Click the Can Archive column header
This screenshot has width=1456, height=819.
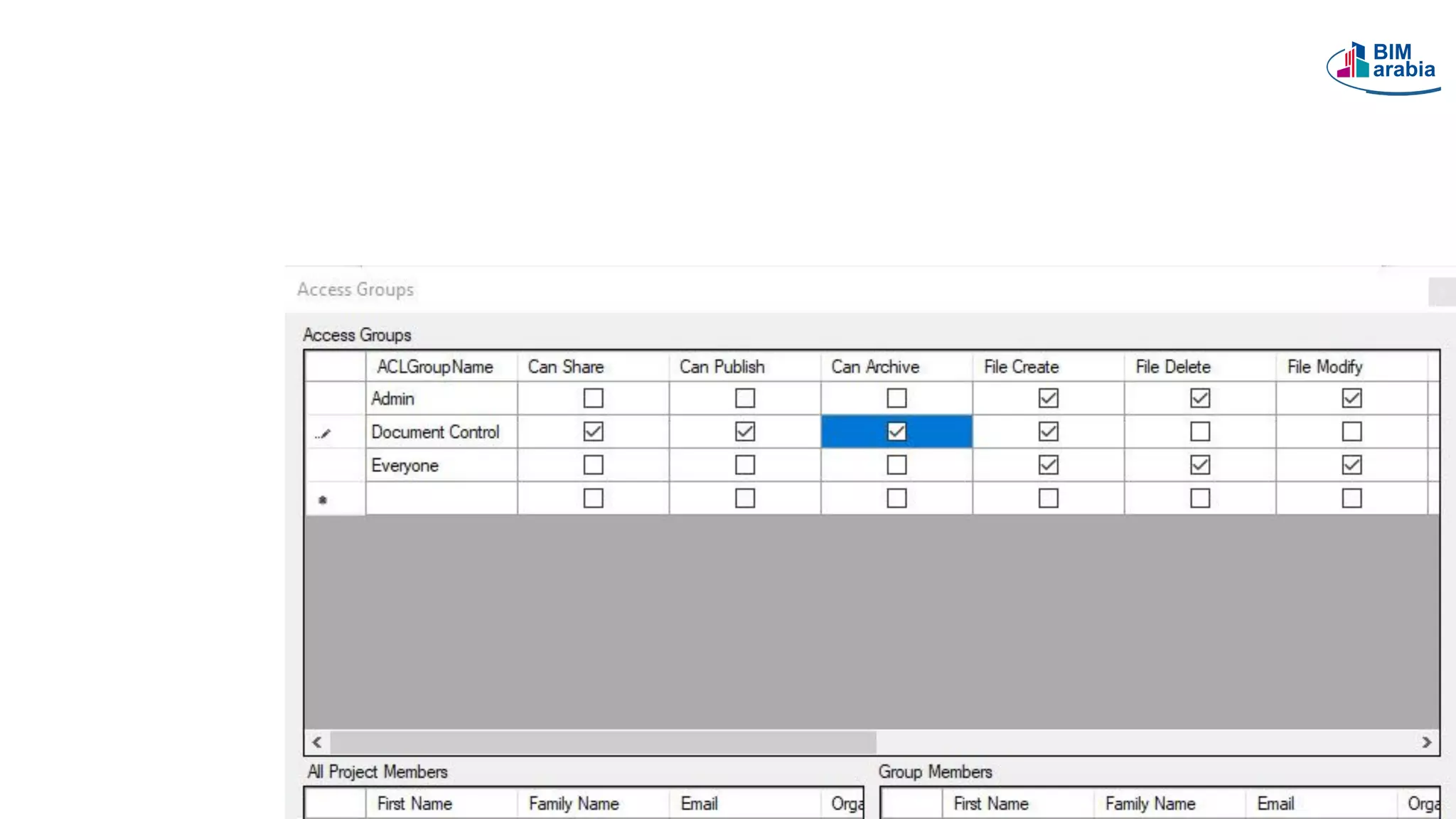[875, 367]
